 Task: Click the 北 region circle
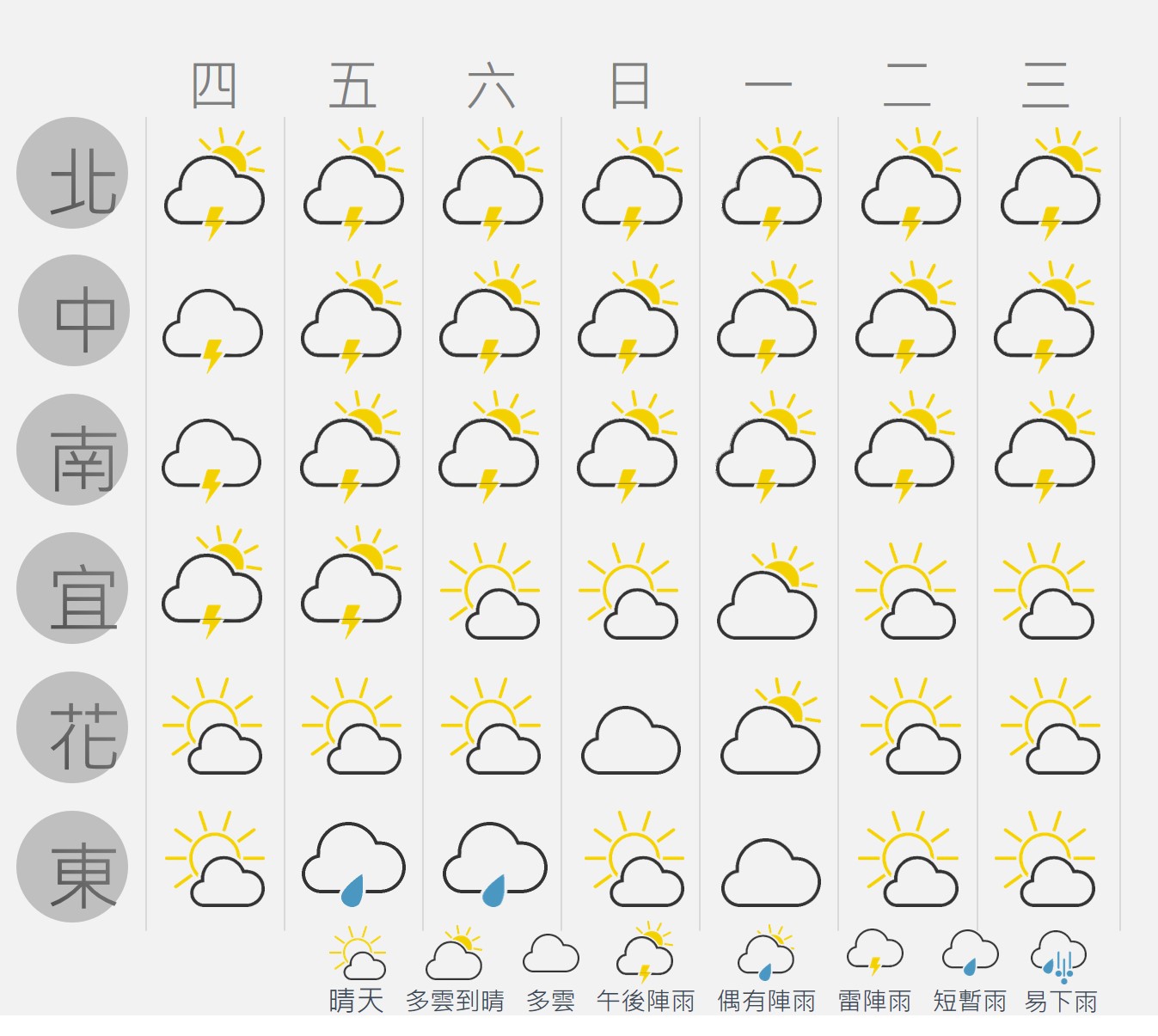pyautogui.click(x=72, y=173)
